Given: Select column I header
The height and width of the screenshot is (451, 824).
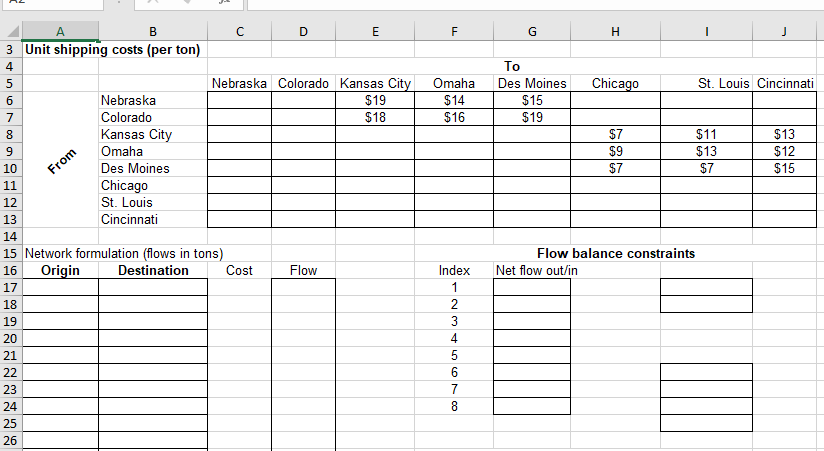Looking at the screenshot, I should (x=706, y=32).
